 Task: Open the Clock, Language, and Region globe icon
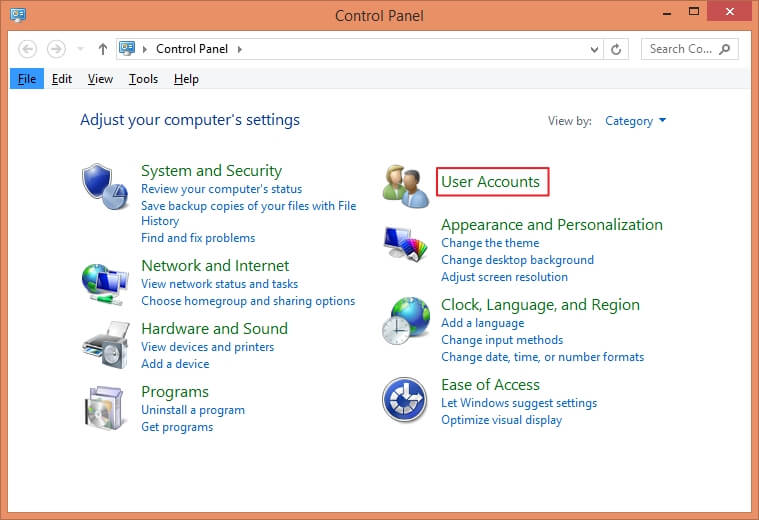tap(405, 321)
